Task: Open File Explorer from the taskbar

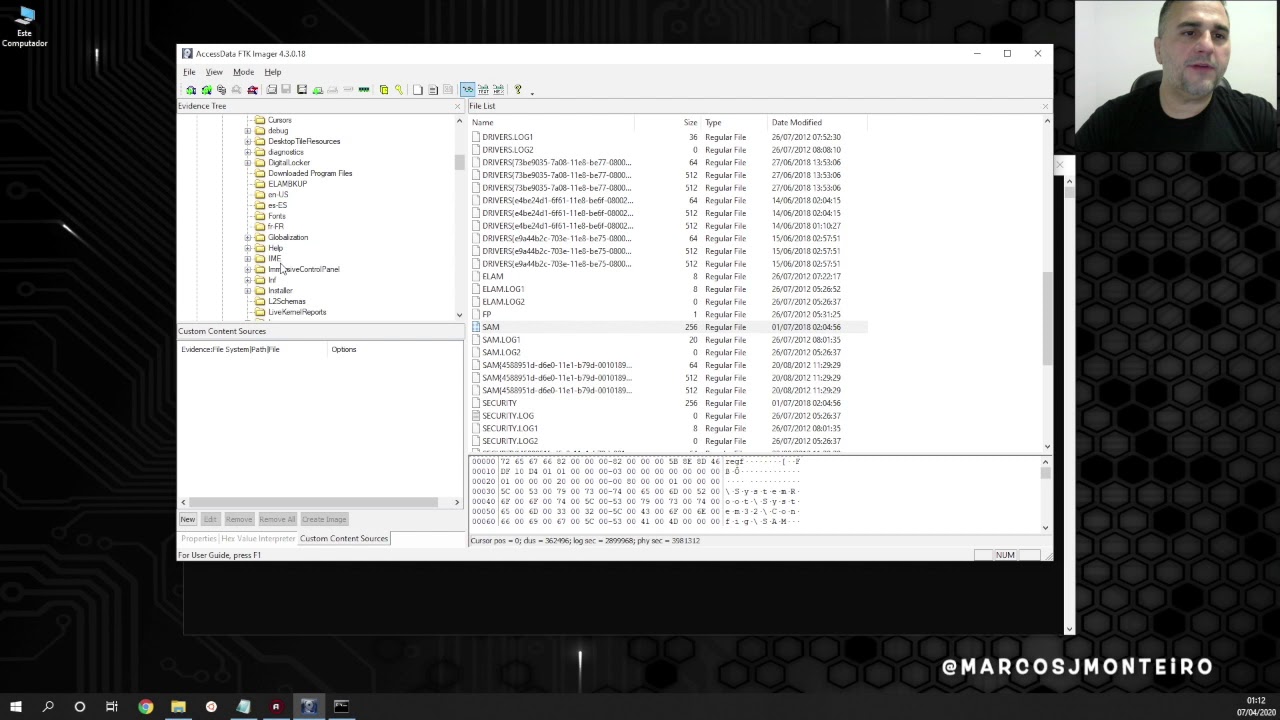Action: (x=178, y=707)
